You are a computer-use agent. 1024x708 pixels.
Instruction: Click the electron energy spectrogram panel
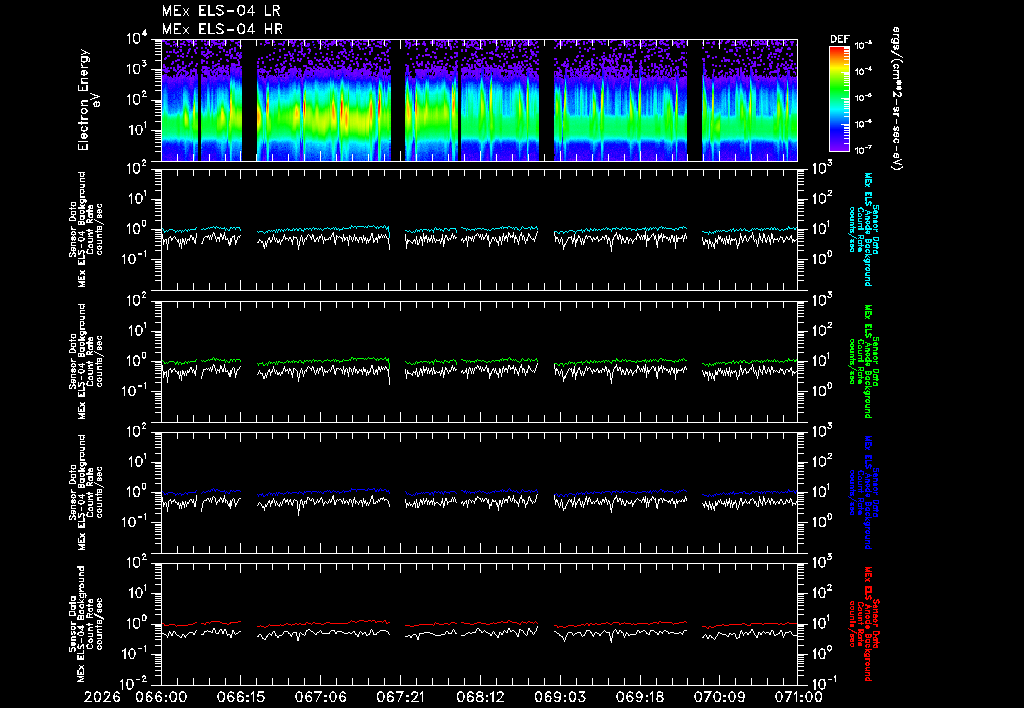(x=479, y=100)
